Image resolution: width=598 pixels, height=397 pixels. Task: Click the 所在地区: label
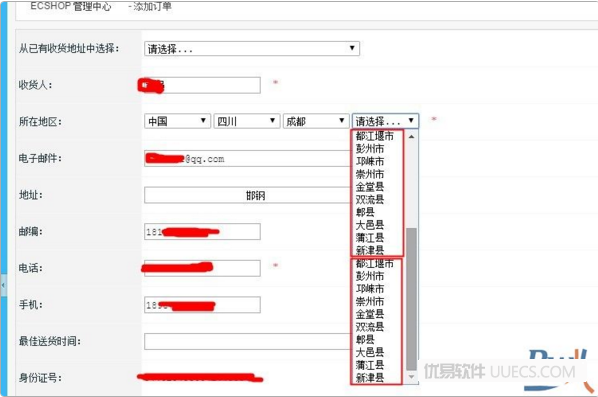tap(40, 122)
